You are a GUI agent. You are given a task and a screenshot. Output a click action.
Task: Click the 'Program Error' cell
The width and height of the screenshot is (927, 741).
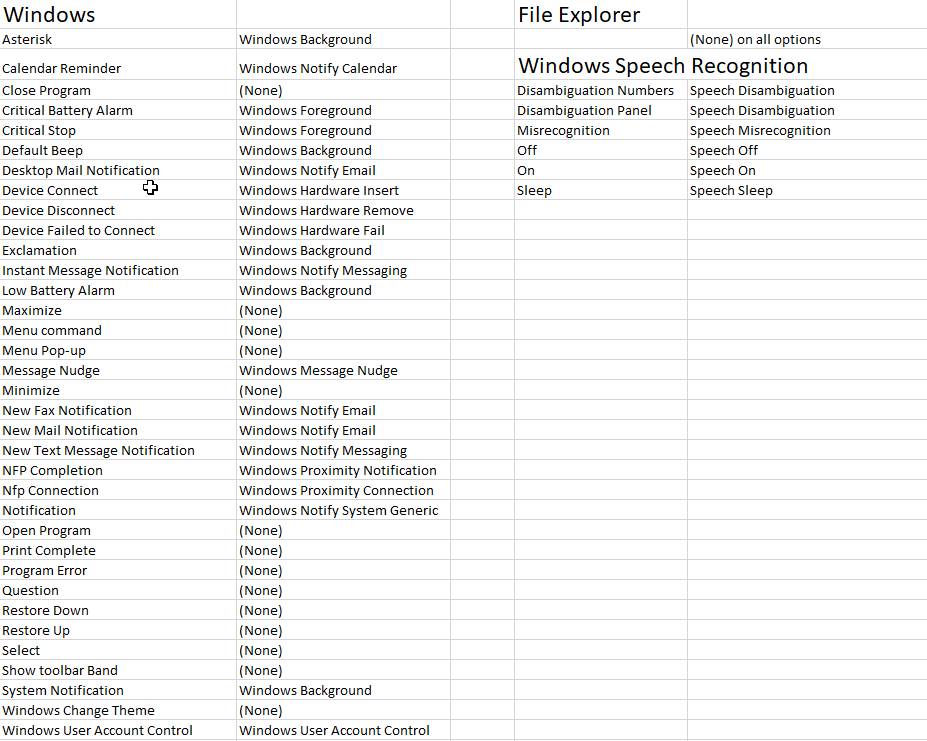pos(118,570)
